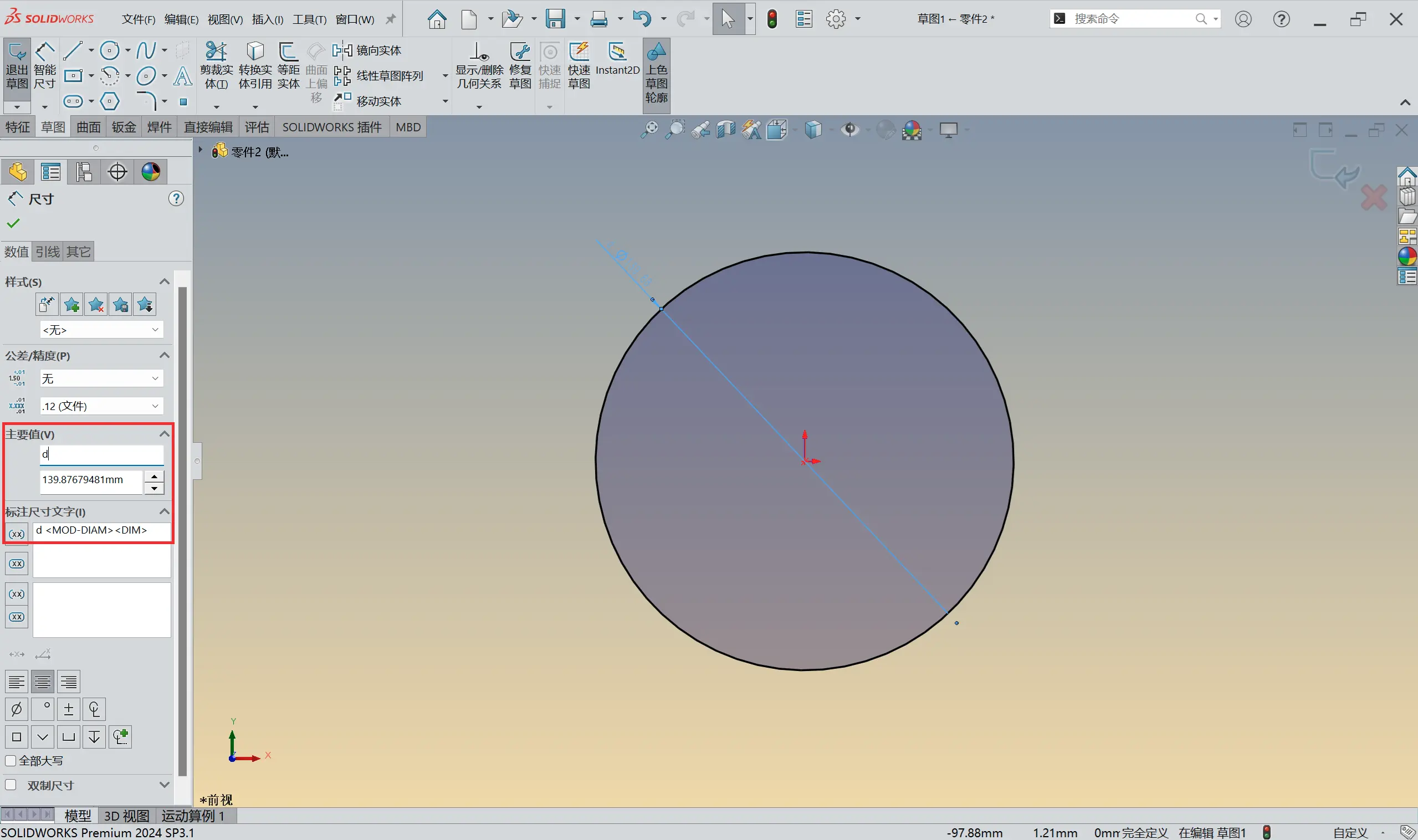Collapse the 主要值 (primary value) section

coord(164,434)
